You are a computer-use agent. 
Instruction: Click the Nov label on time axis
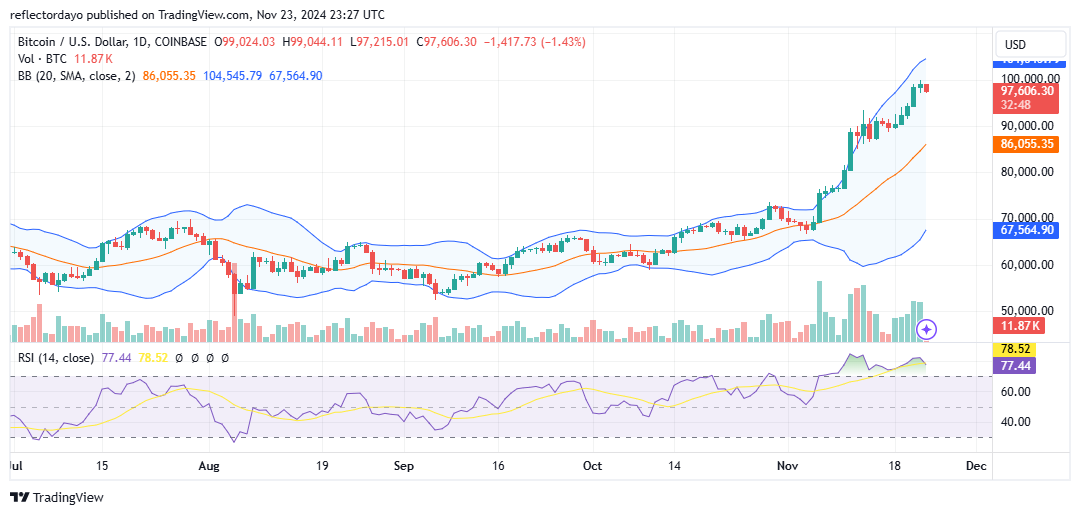coord(787,466)
